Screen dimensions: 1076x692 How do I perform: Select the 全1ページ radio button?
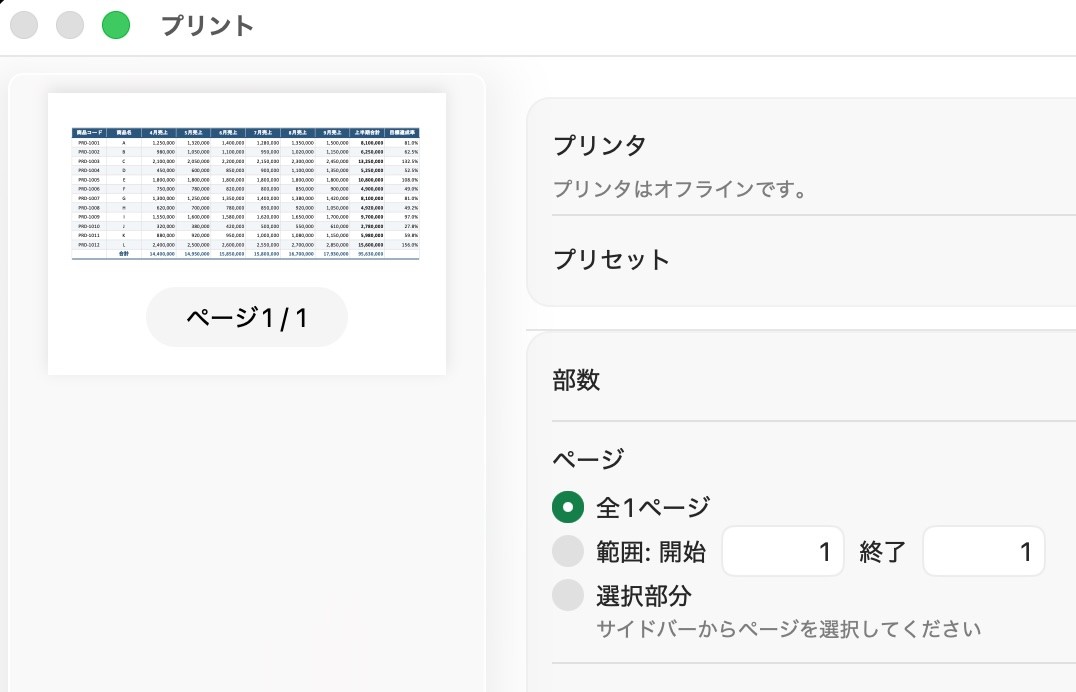(x=568, y=507)
